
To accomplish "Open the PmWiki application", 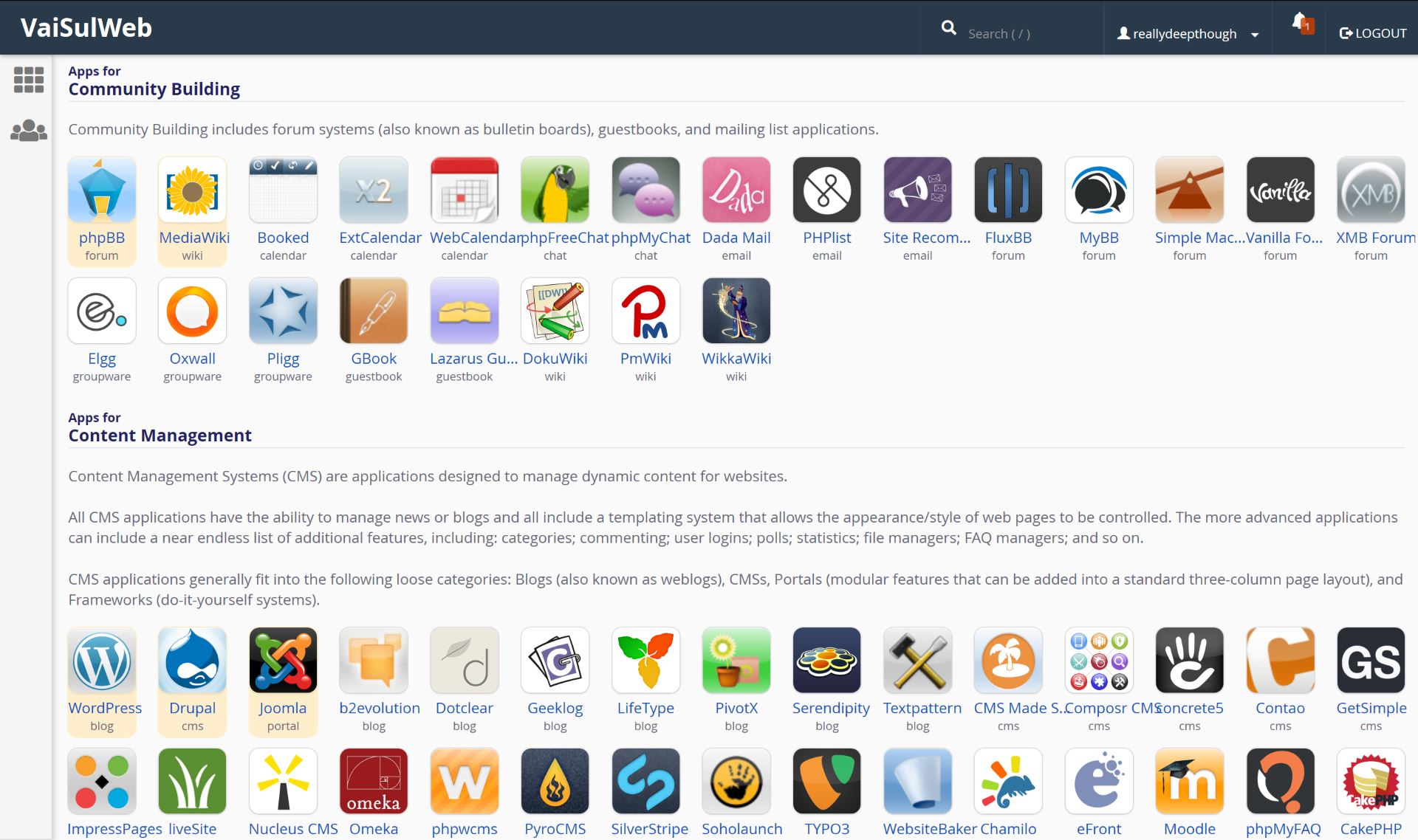I will click(x=645, y=311).
